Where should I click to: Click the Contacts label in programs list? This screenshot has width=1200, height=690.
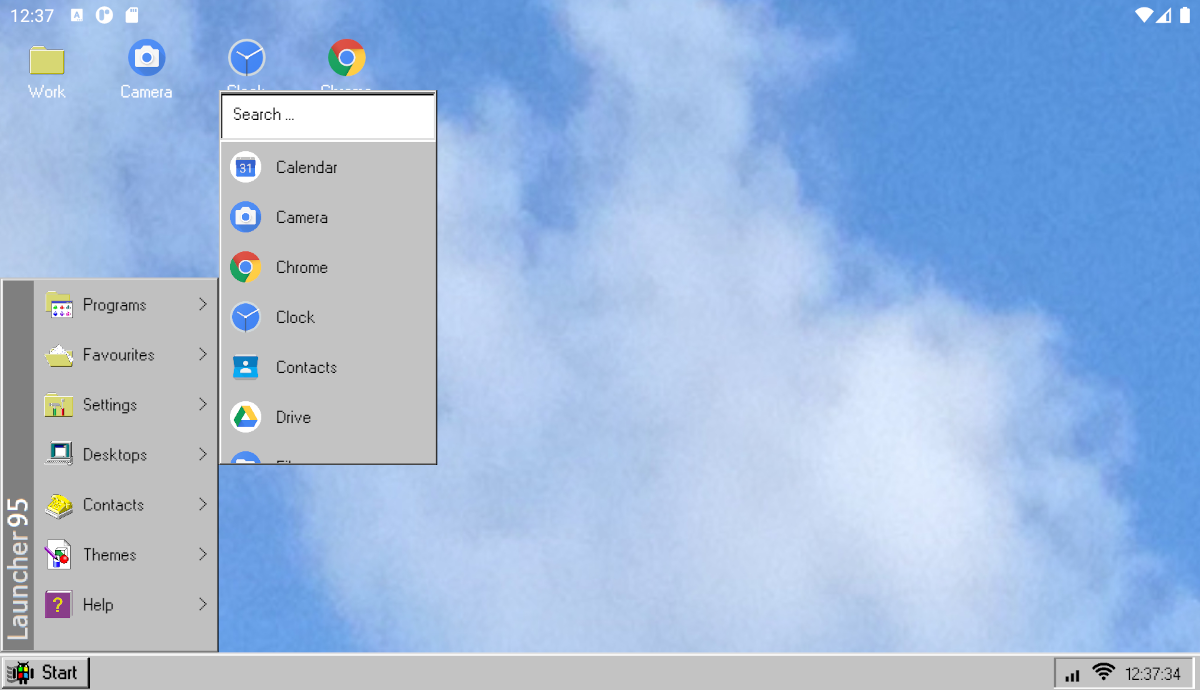[x=306, y=367]
